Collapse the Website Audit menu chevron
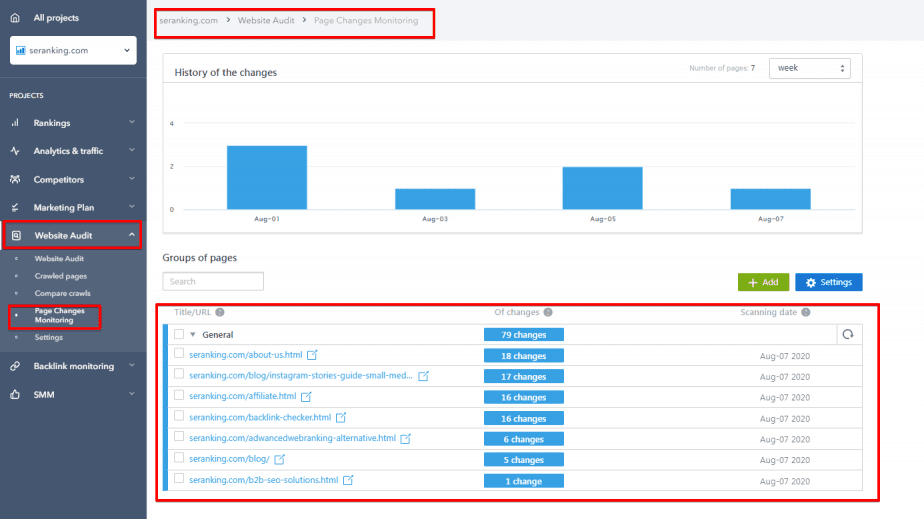Screen dimensions: 924x519 point(131,234)
